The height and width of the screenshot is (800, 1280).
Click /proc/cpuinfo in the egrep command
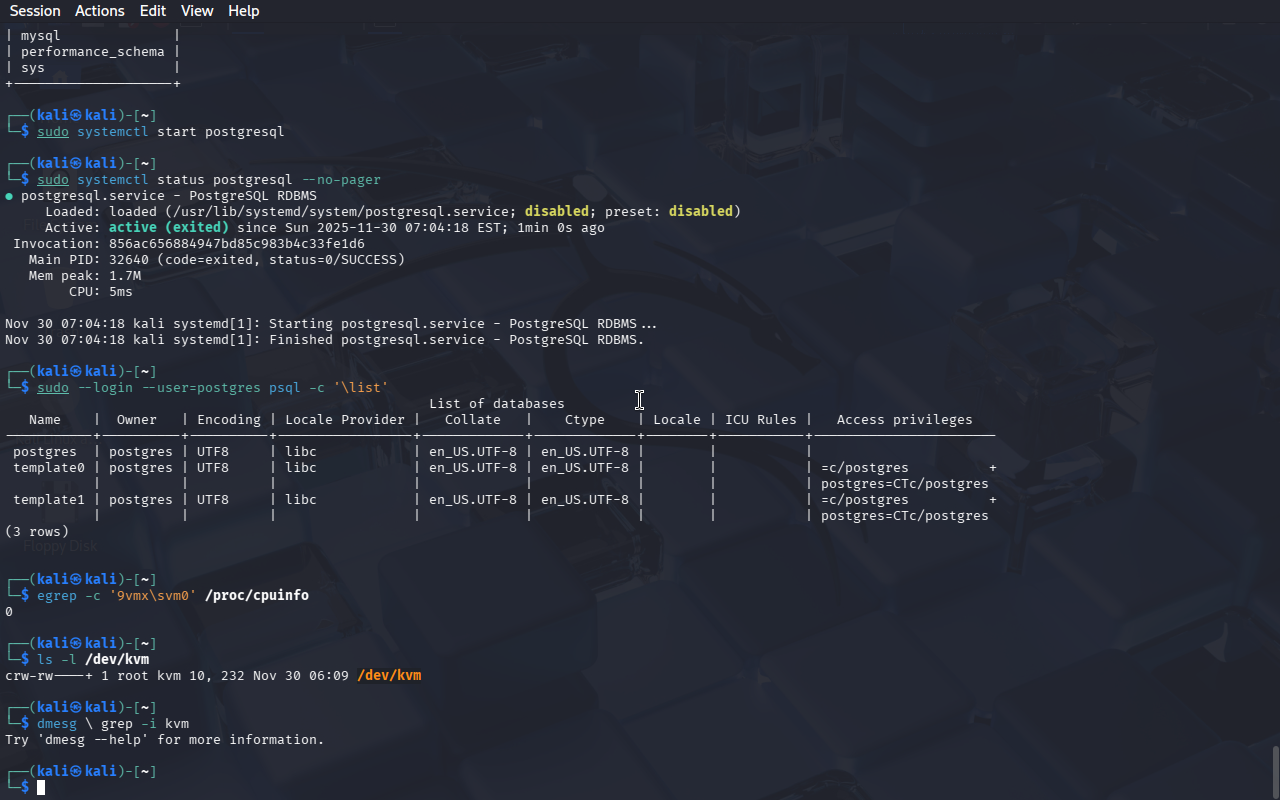coord(257,596)
